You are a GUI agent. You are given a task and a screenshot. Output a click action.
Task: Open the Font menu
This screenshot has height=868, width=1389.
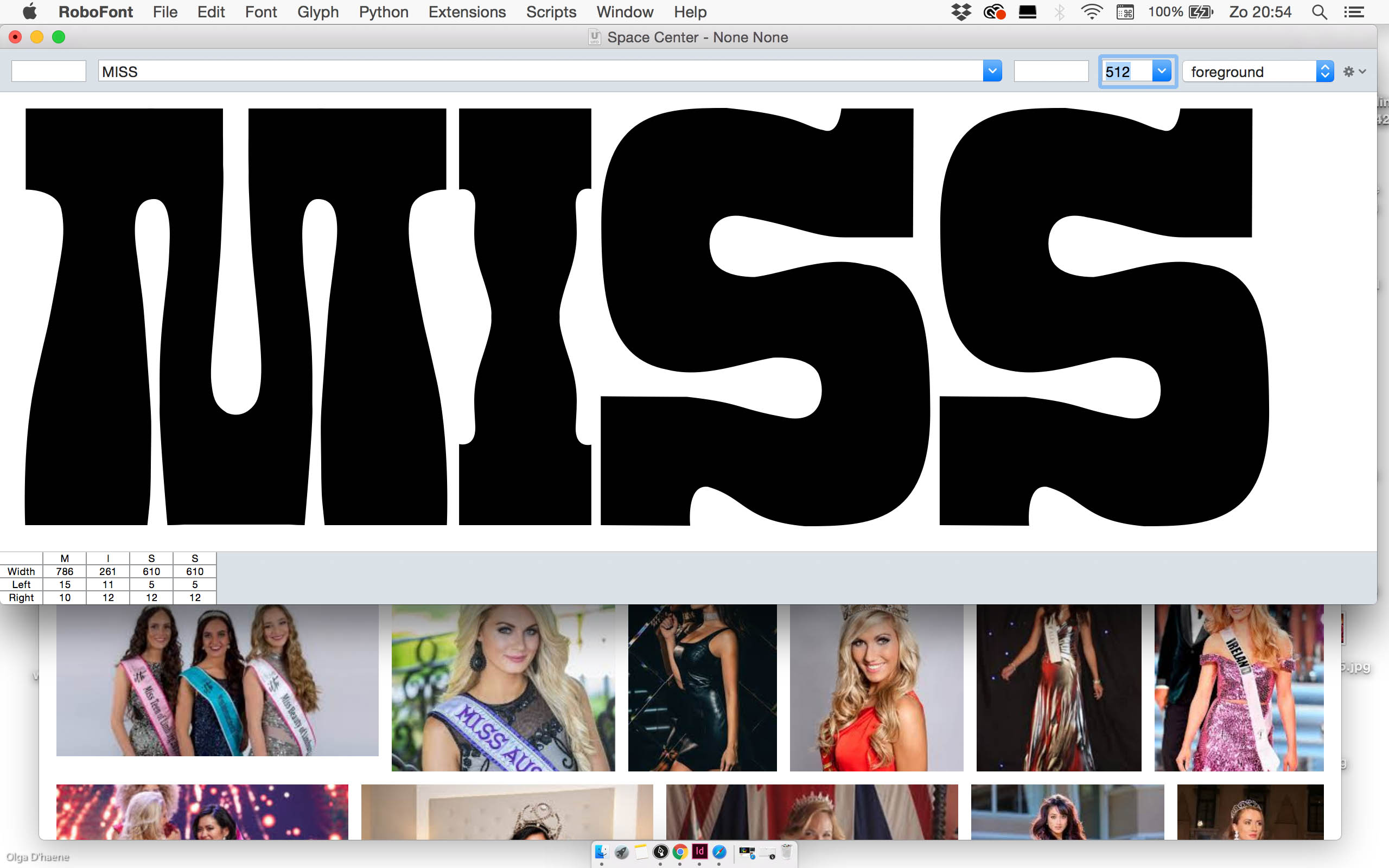pyautogui.click(x=260, y=11)
